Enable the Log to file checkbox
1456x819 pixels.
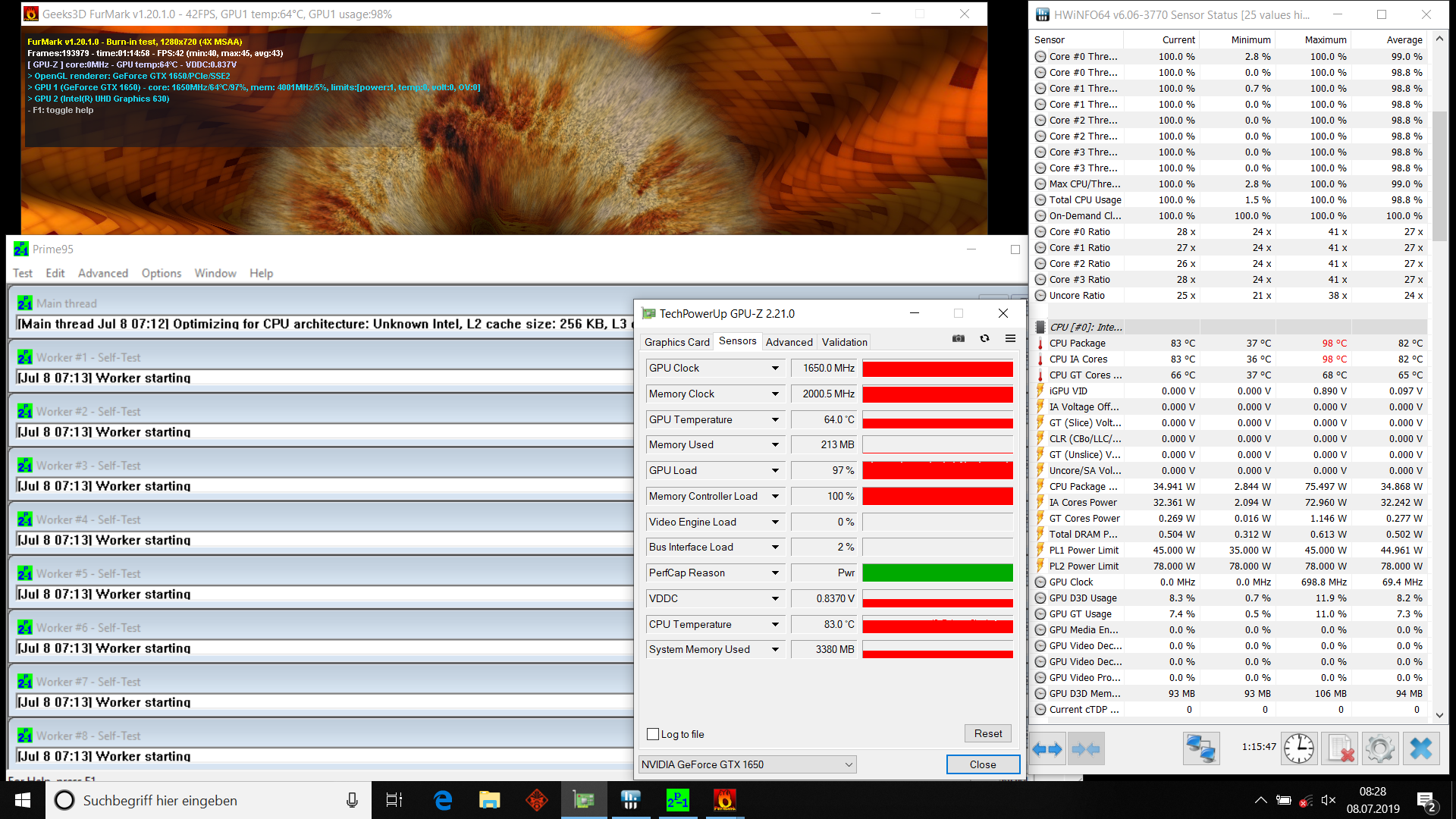653,734
